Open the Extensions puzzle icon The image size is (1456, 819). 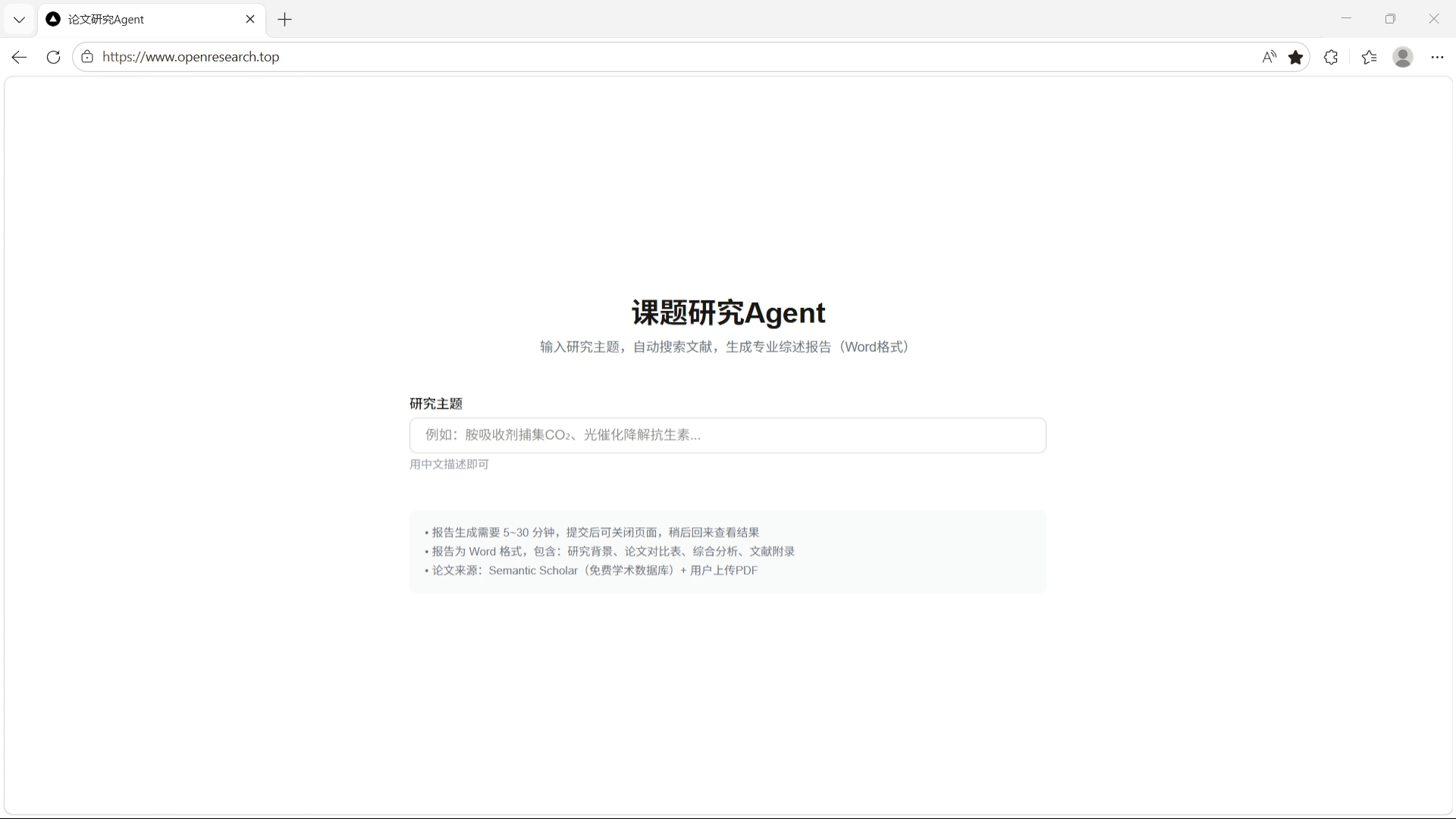(1331, 57)
